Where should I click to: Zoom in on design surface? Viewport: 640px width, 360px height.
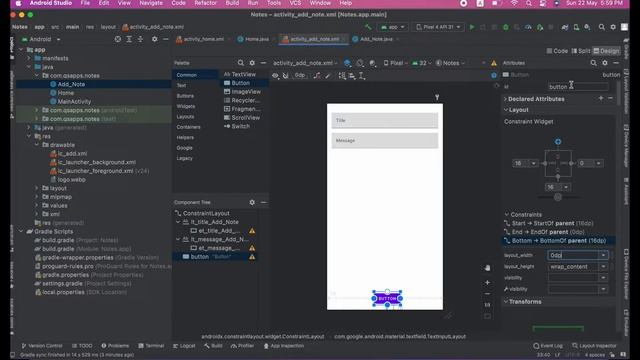tap(487, 282)
